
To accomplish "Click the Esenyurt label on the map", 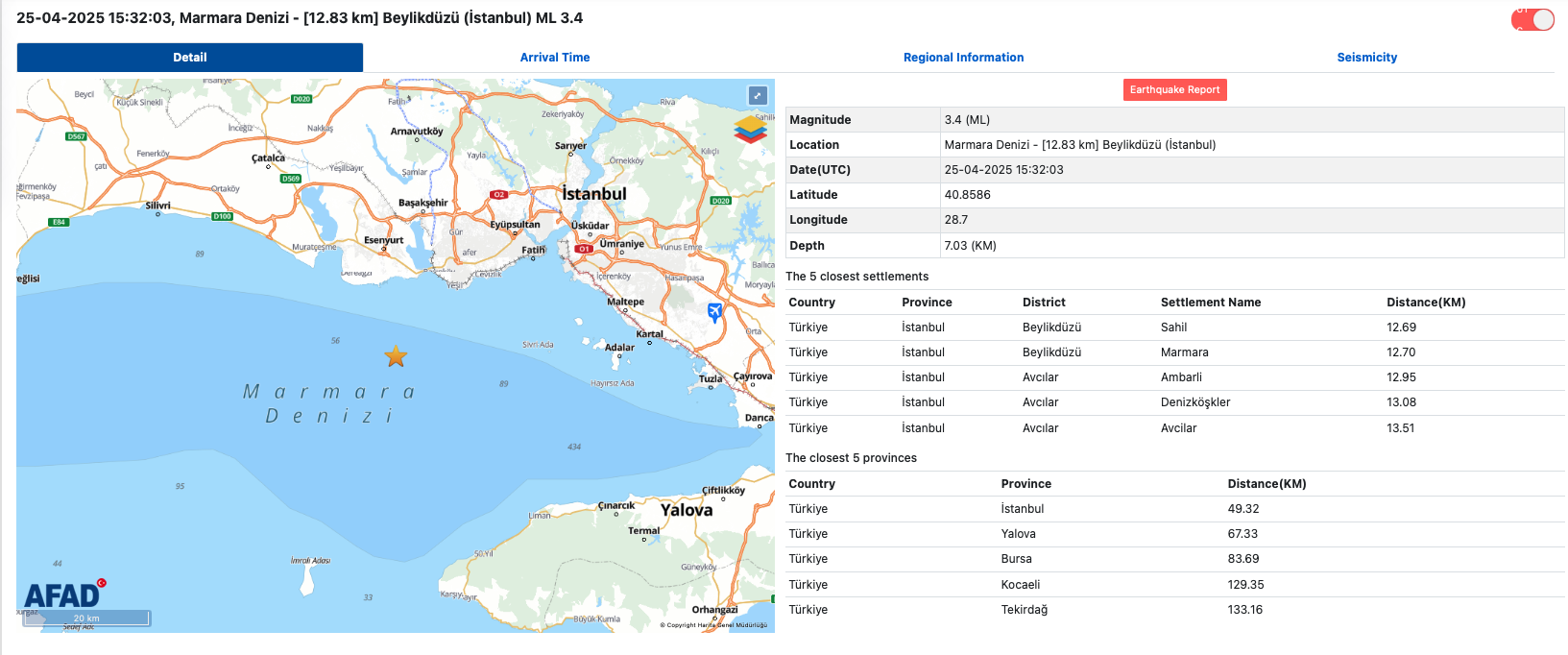I will click(x=384, y=240).
